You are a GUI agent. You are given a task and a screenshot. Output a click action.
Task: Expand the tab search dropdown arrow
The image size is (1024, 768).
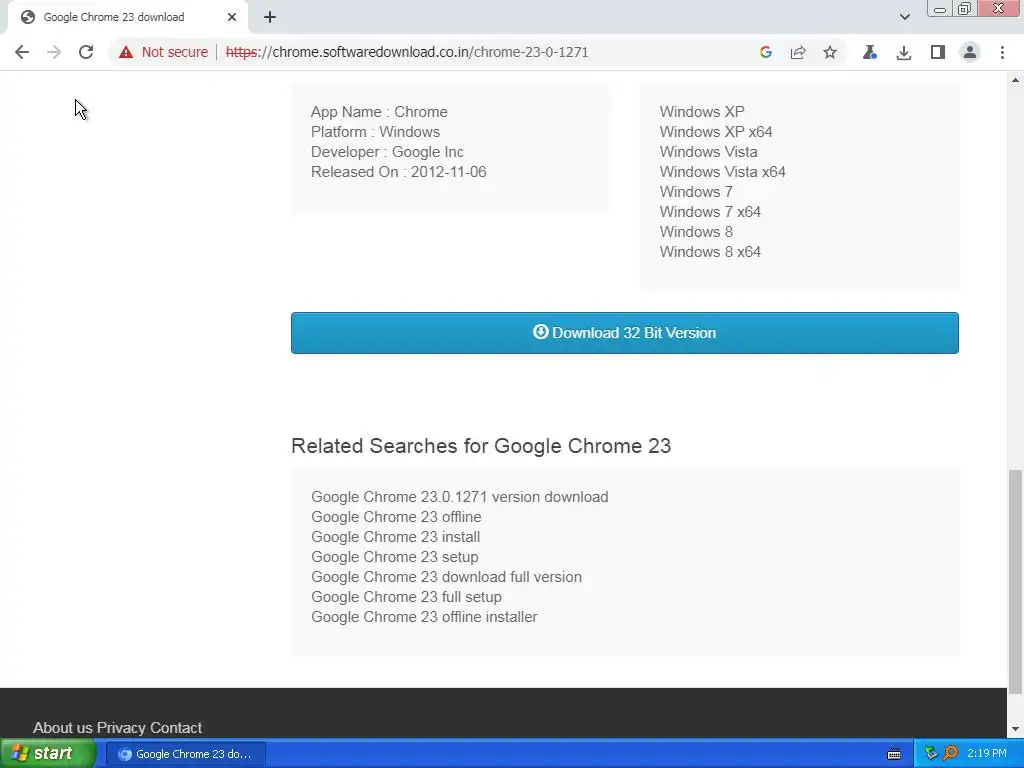tap(904, 17)
